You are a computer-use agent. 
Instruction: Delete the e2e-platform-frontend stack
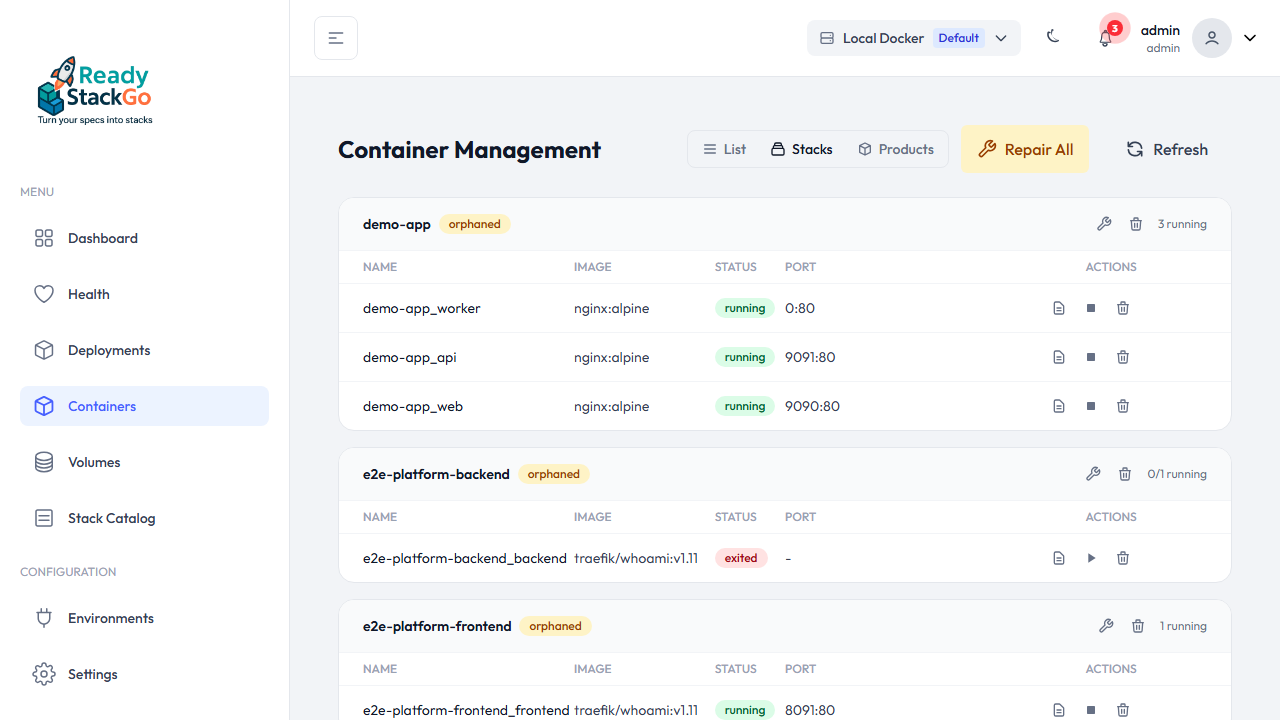(1138, 626)
